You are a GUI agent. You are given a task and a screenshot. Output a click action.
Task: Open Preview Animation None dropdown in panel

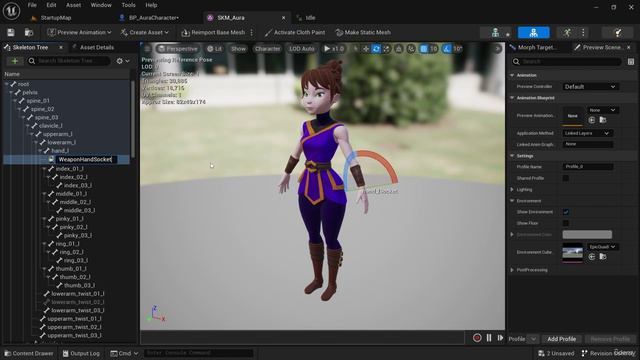pos(602,110)
